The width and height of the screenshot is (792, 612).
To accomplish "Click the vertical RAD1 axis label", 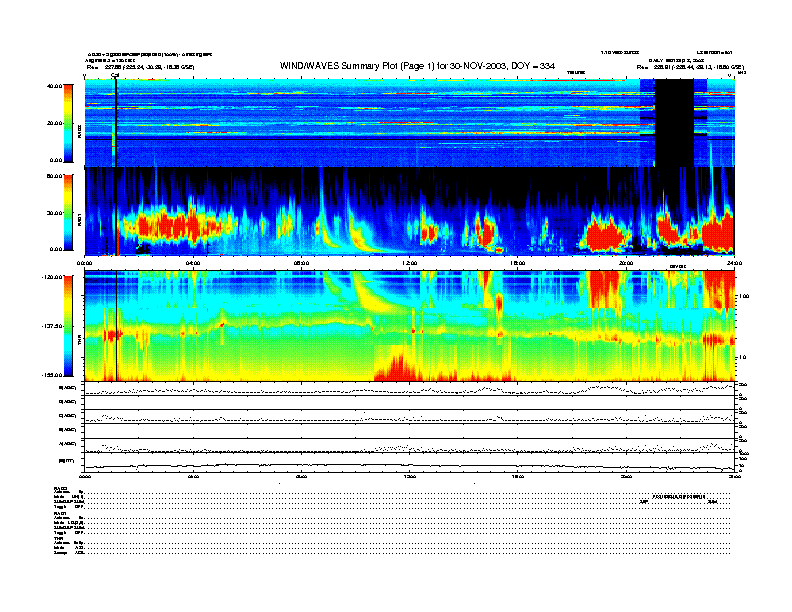I will click(x=79, y=220).
